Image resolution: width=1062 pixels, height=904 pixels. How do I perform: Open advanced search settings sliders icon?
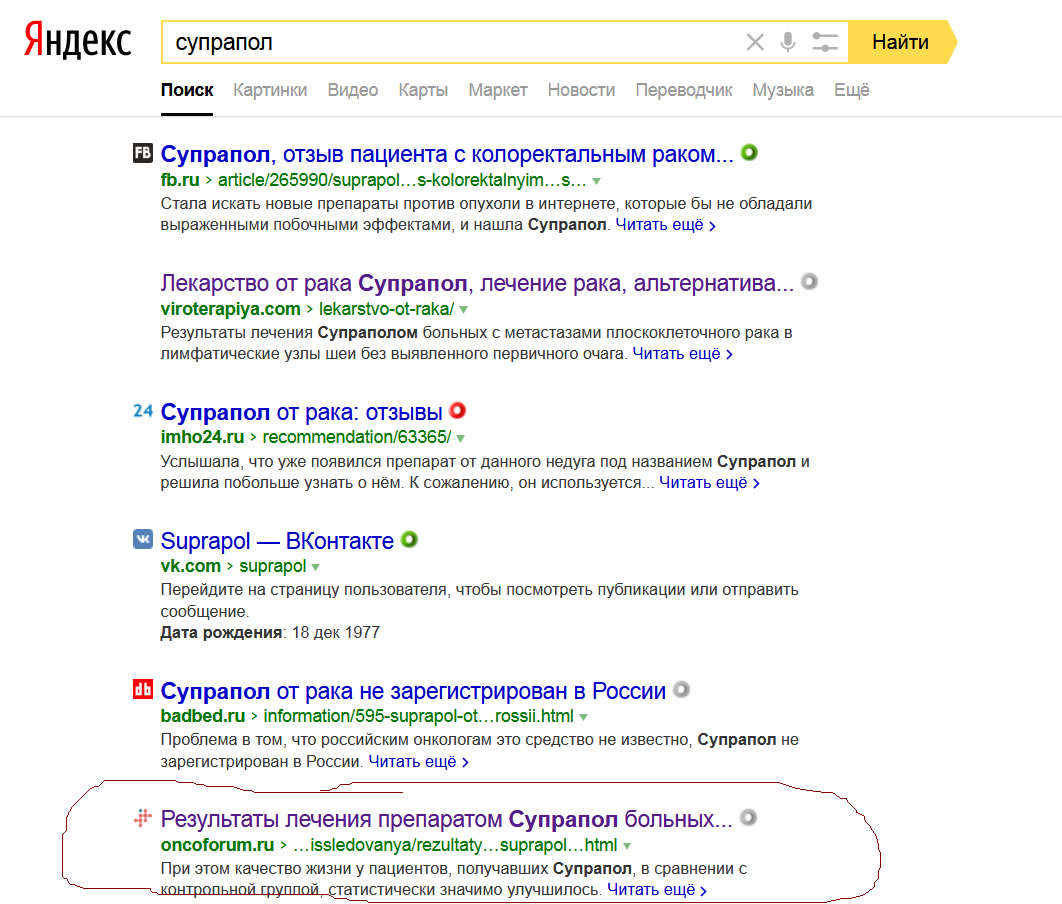click(825, 42)
